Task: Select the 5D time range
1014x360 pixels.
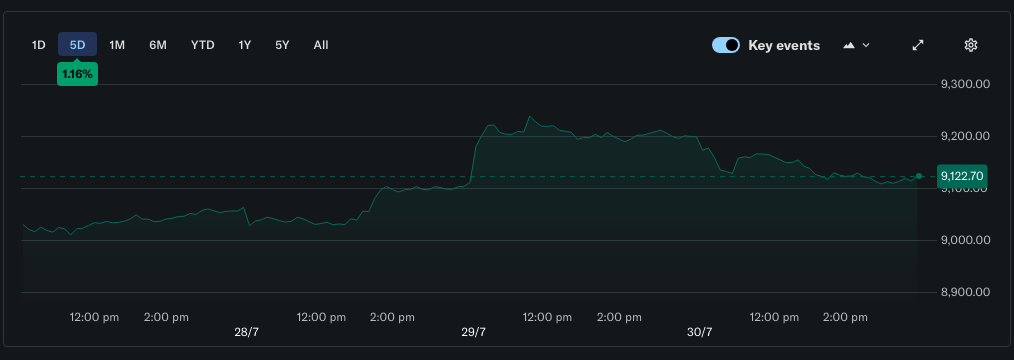Action: tap(78, 45)
